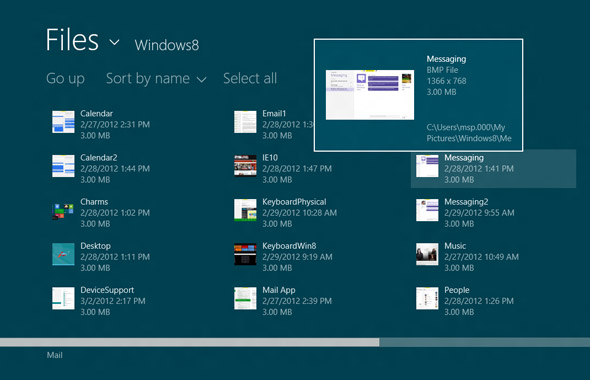Click the Messaging2 file name

coord(466,202)
